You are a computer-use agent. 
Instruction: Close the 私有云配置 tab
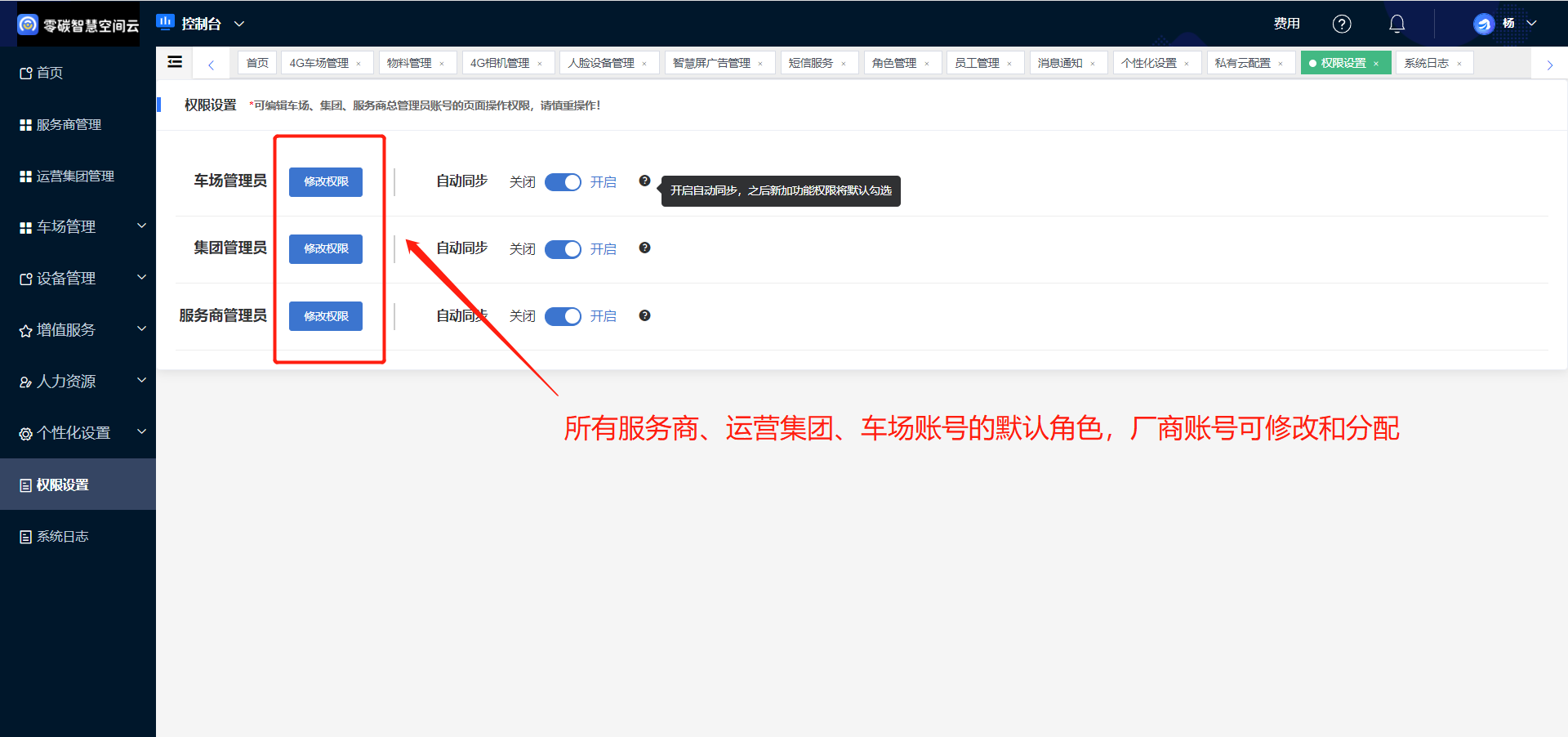[1281, 64]
